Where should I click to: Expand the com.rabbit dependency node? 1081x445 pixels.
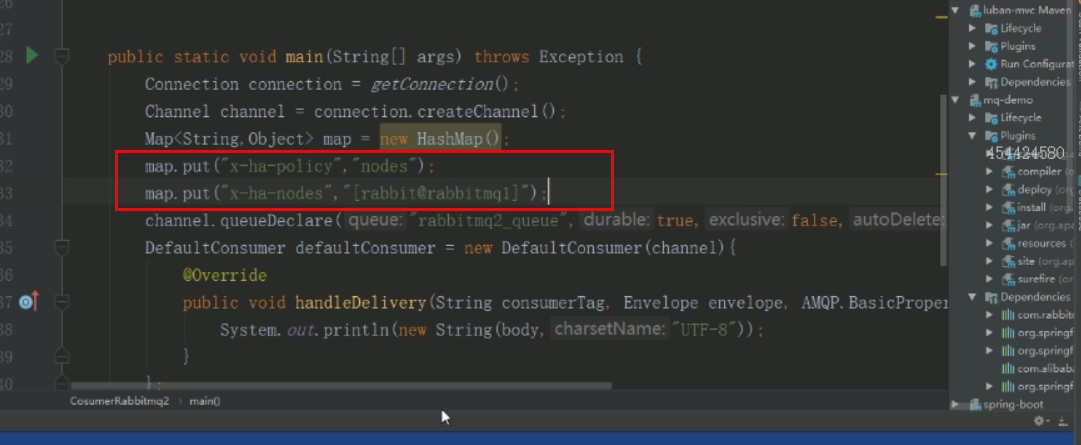coord(990,315)
